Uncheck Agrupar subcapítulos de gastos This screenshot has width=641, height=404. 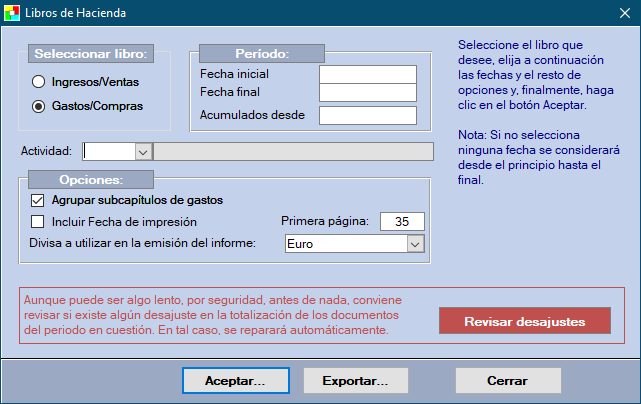39,200
